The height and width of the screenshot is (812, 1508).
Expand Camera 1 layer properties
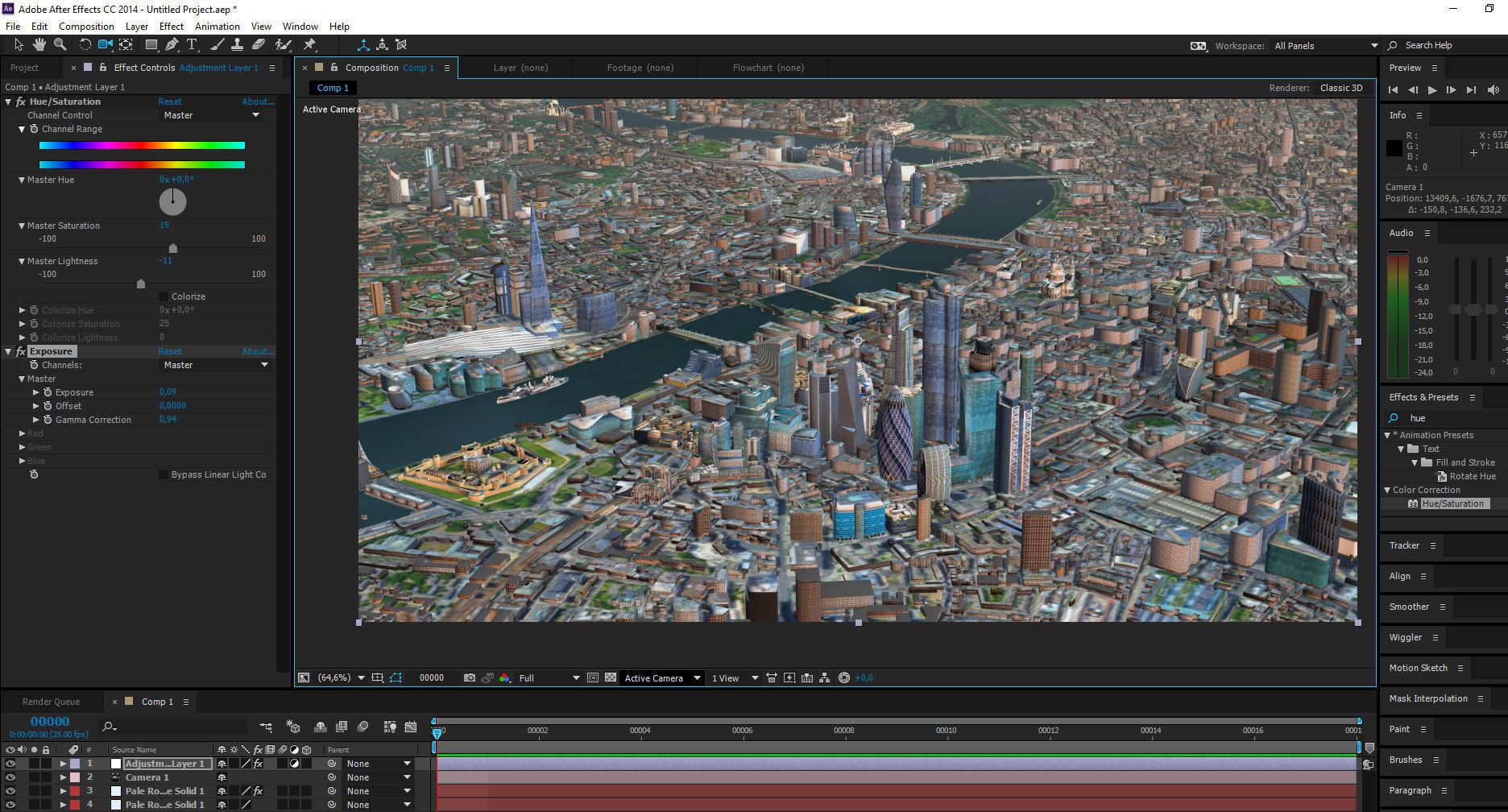(x=63, y=777)
